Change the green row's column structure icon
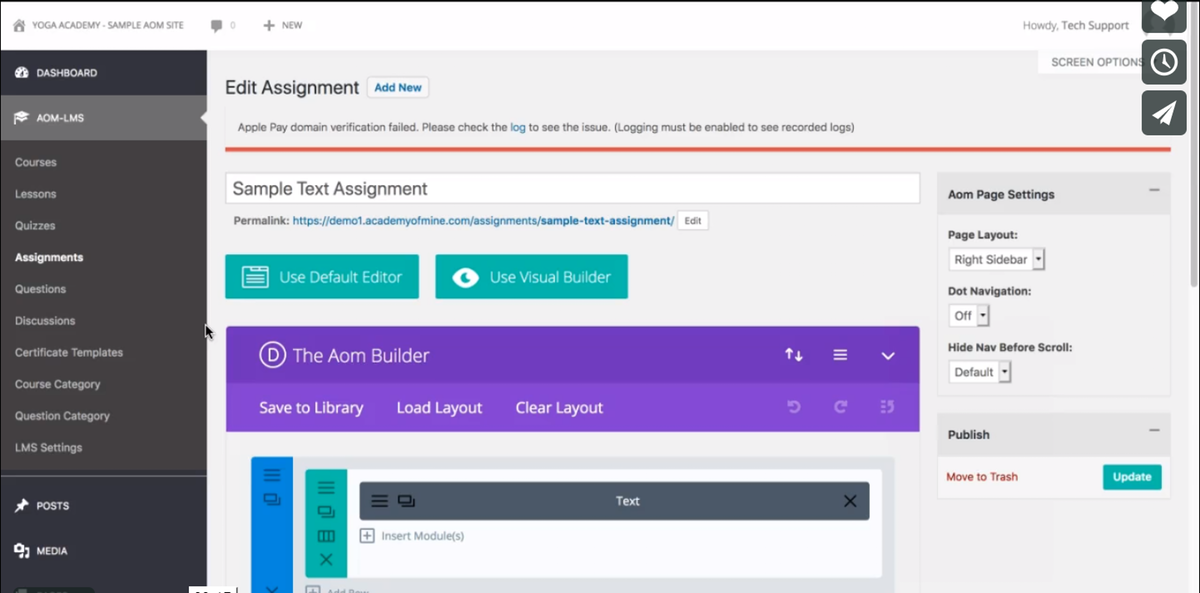Screen dimensions: 1200x593 pos(326,536)
